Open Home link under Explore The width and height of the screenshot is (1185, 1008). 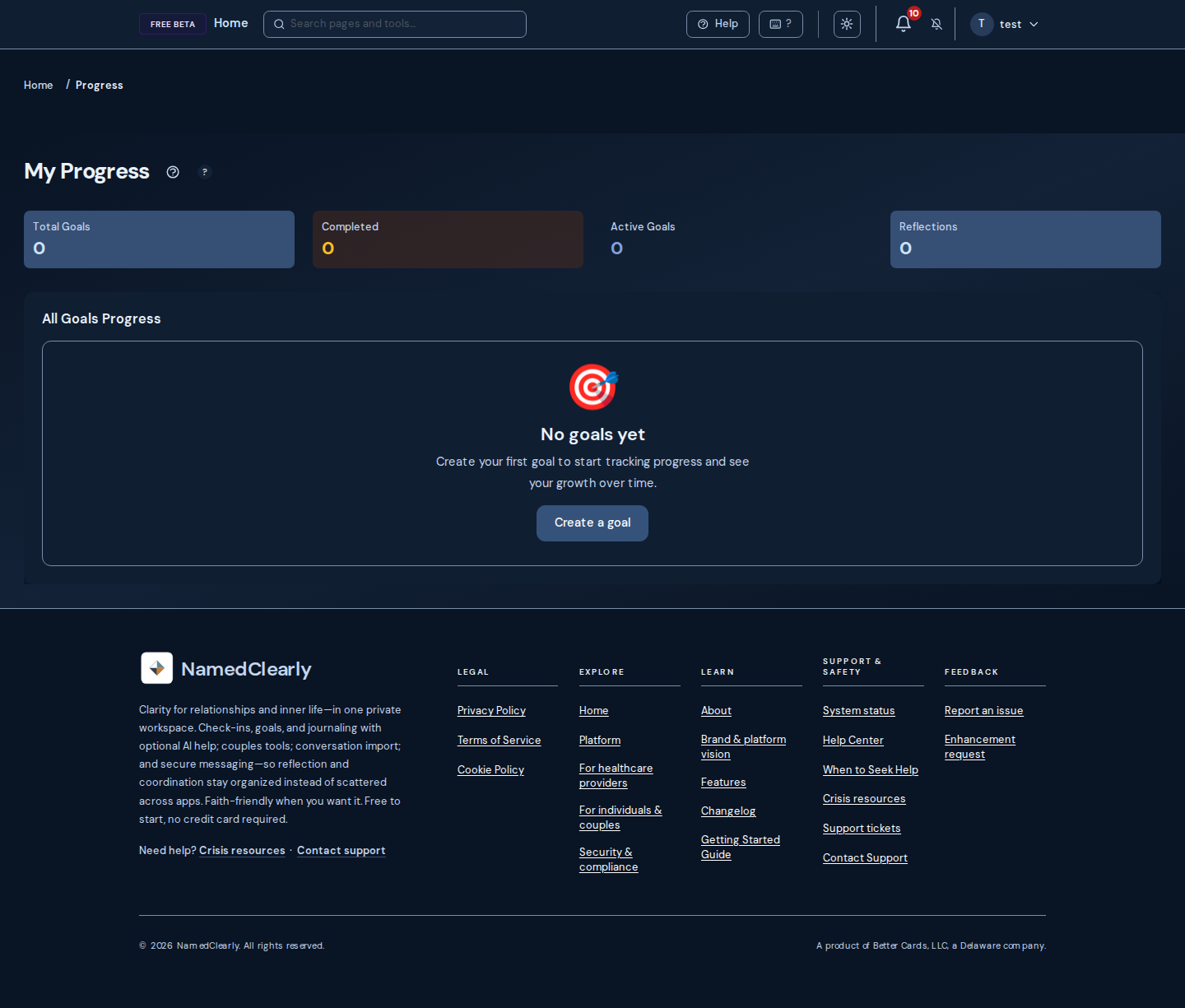593,710
